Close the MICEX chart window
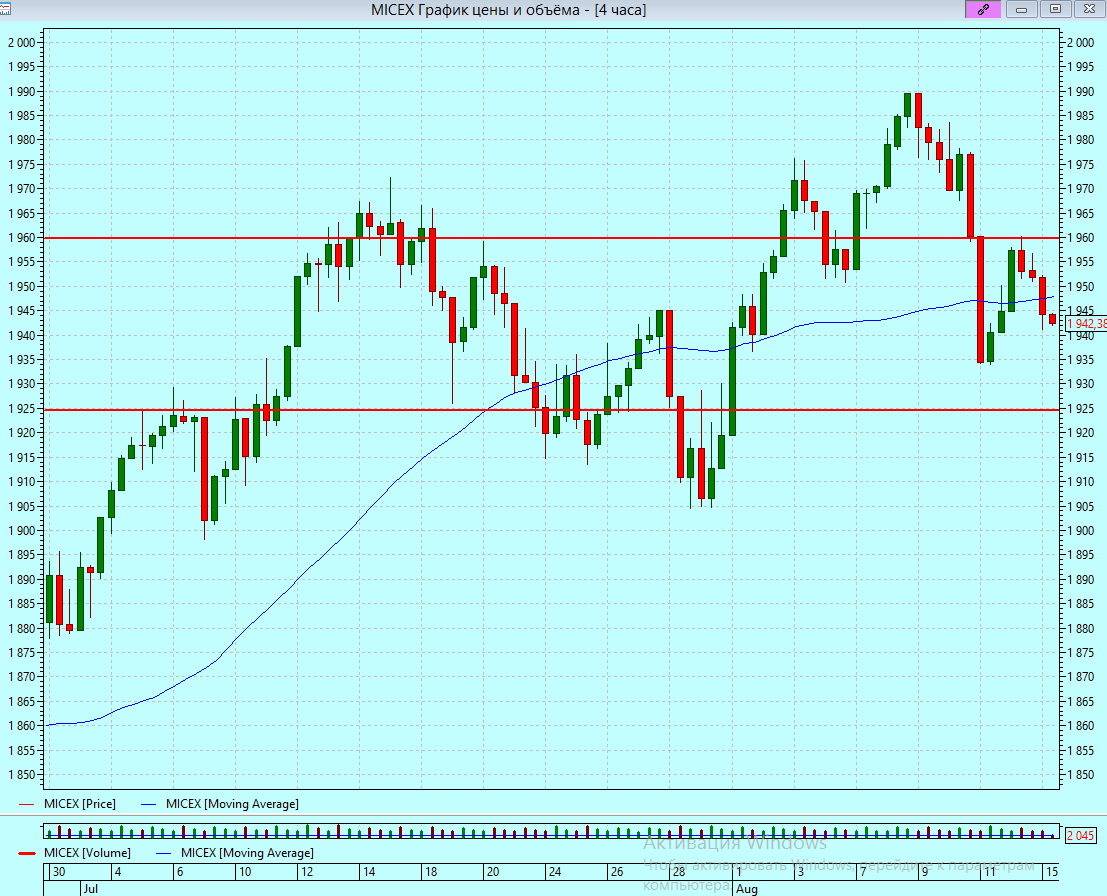This screenshot has height=896, width=1107. click(x=1089, y=9)
